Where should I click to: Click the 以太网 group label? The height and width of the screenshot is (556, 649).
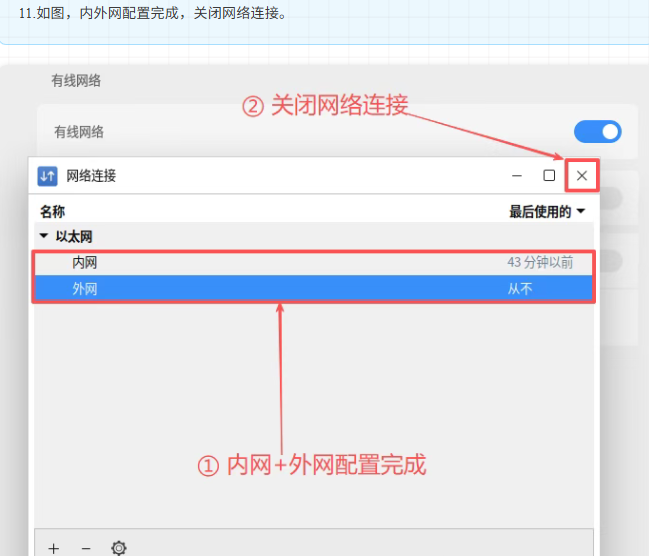tap(74, 237)
